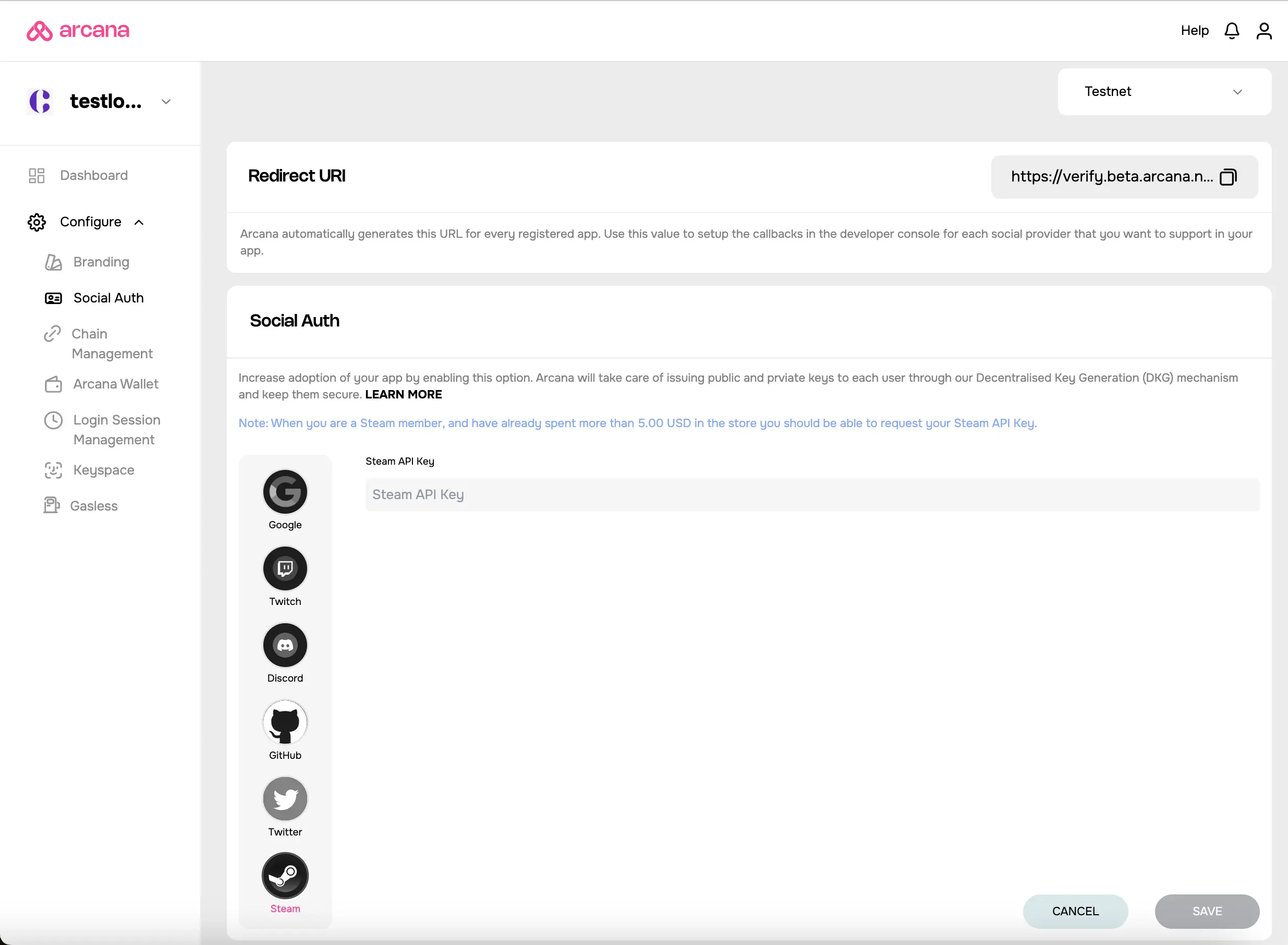Viewport: 1288px width, 945px height.
Task: Click the LEARN MORE link
Action: [x=403, y=395]
